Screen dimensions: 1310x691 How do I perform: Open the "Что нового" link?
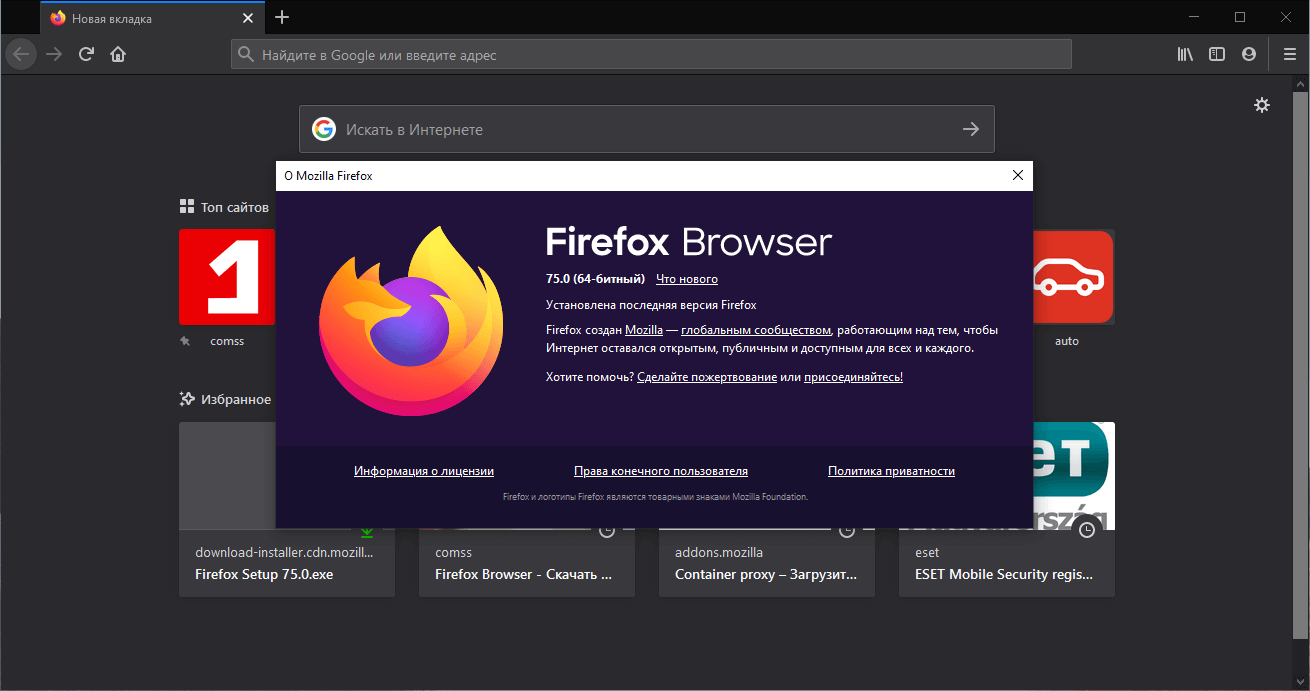pyautogui.click(x=686, y=278)
